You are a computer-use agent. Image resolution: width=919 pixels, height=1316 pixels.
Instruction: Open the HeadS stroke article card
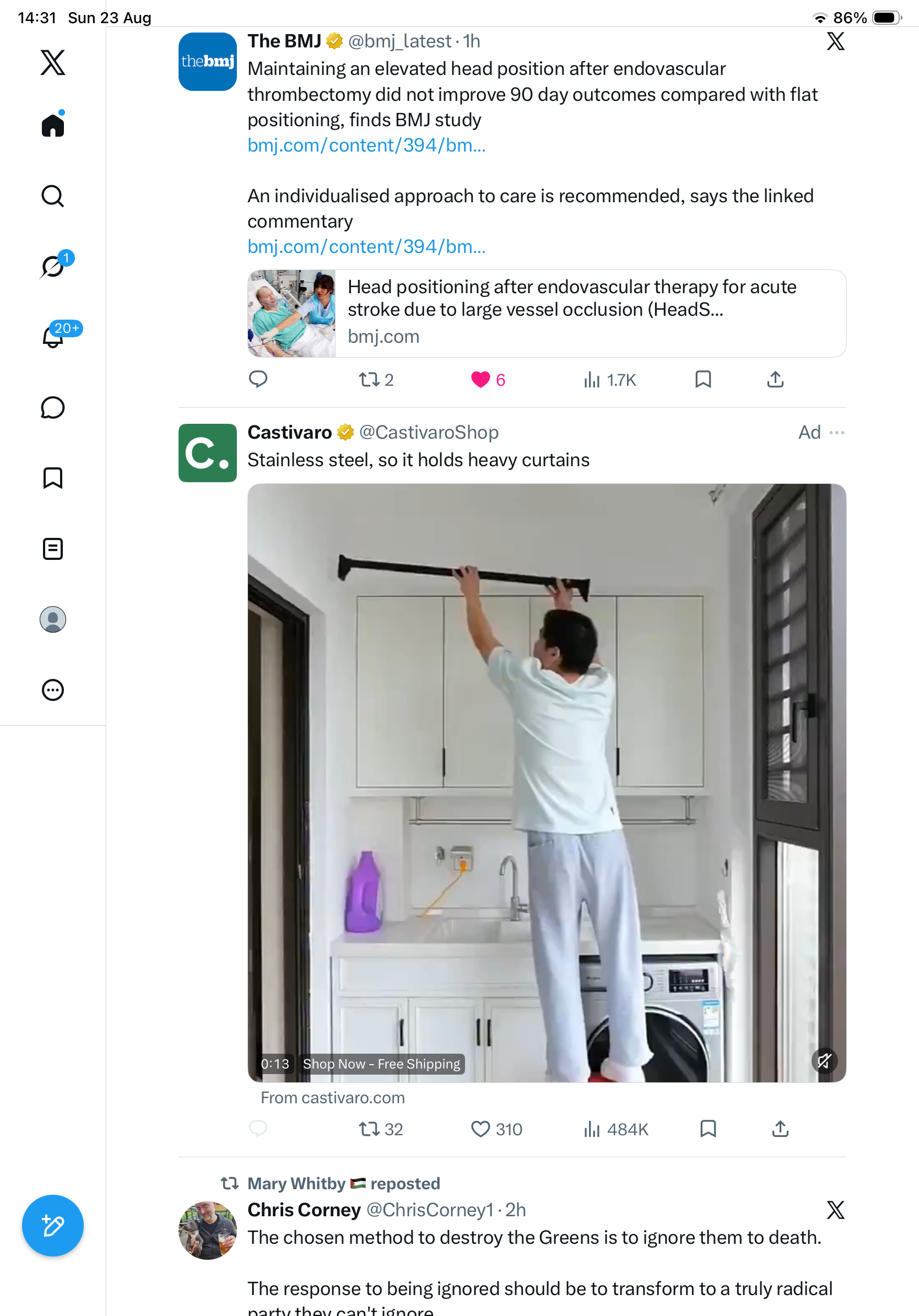tap(547, 314)
